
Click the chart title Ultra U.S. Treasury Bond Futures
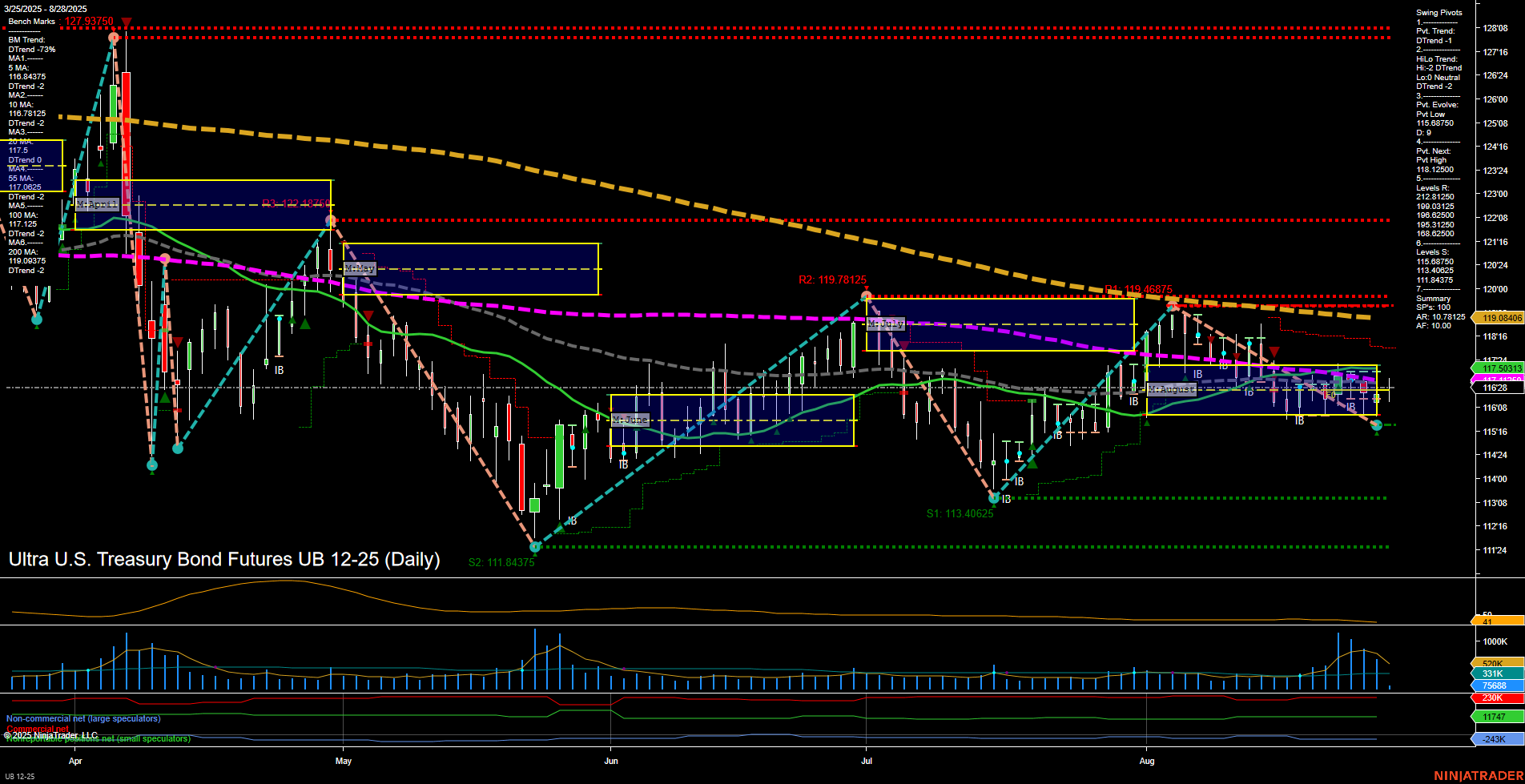coord(224,559)
